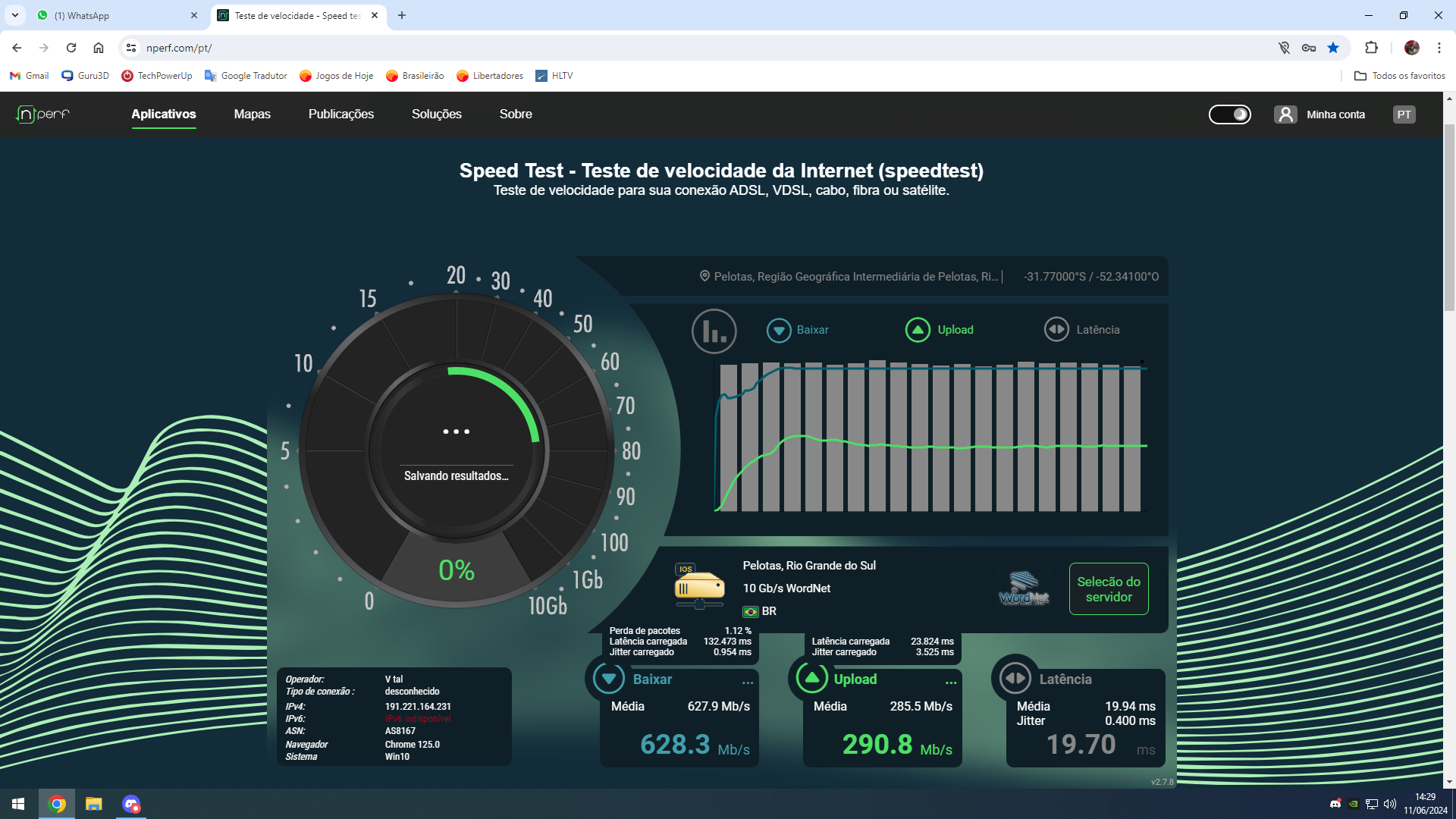Open Todos os favoritos folder
Image resolution: width=1456 pixels, height=819 pixels.
tap(1400, 76)
